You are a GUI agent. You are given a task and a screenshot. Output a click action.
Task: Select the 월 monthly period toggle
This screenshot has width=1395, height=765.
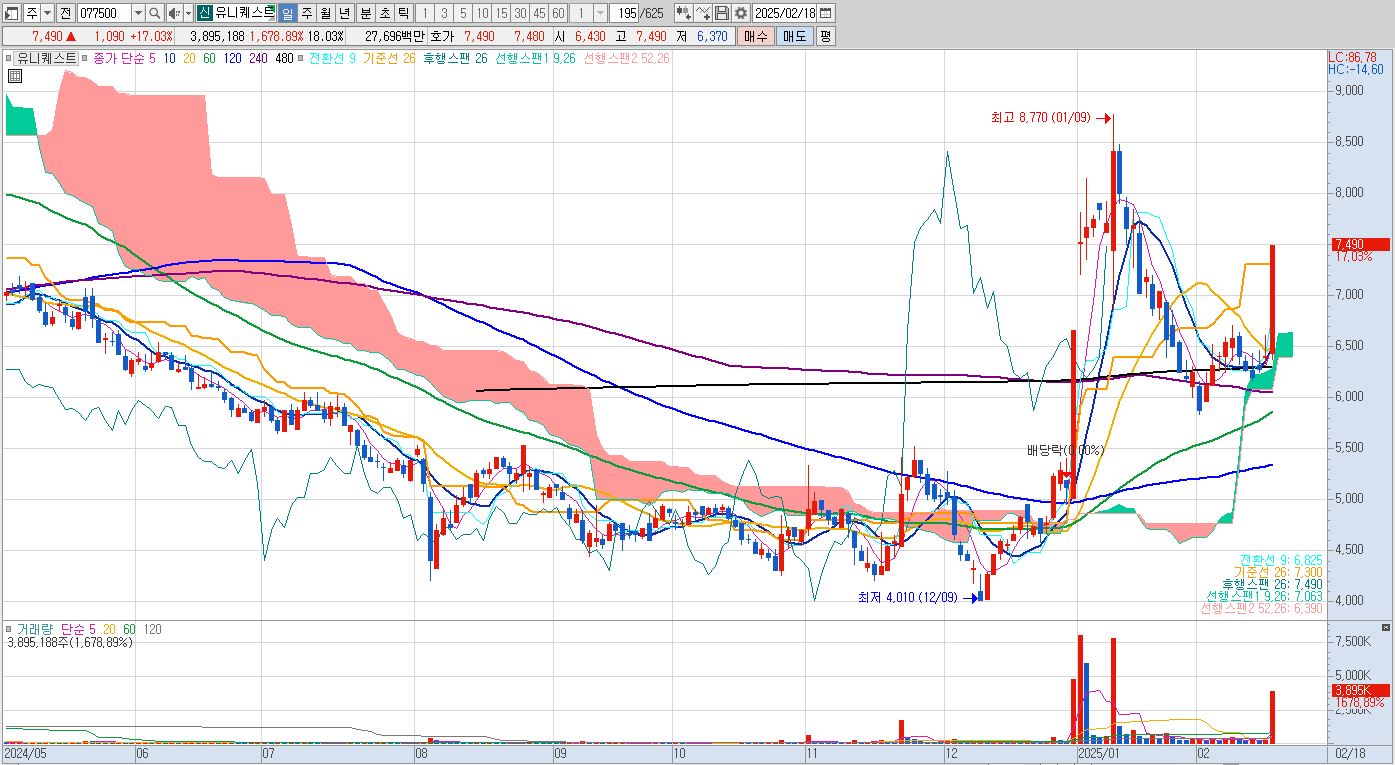[326, 13]
